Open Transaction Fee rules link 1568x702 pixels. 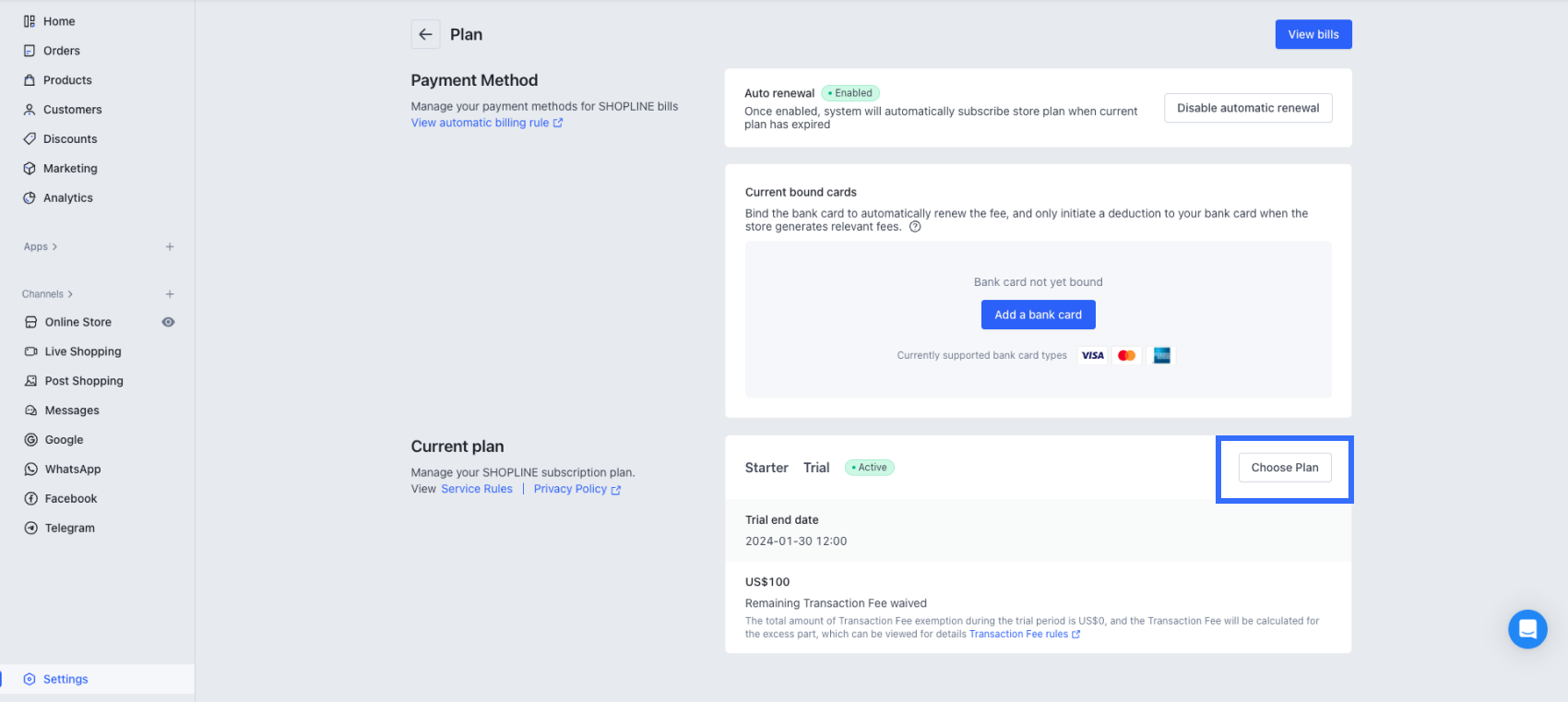pos(1025,634)
